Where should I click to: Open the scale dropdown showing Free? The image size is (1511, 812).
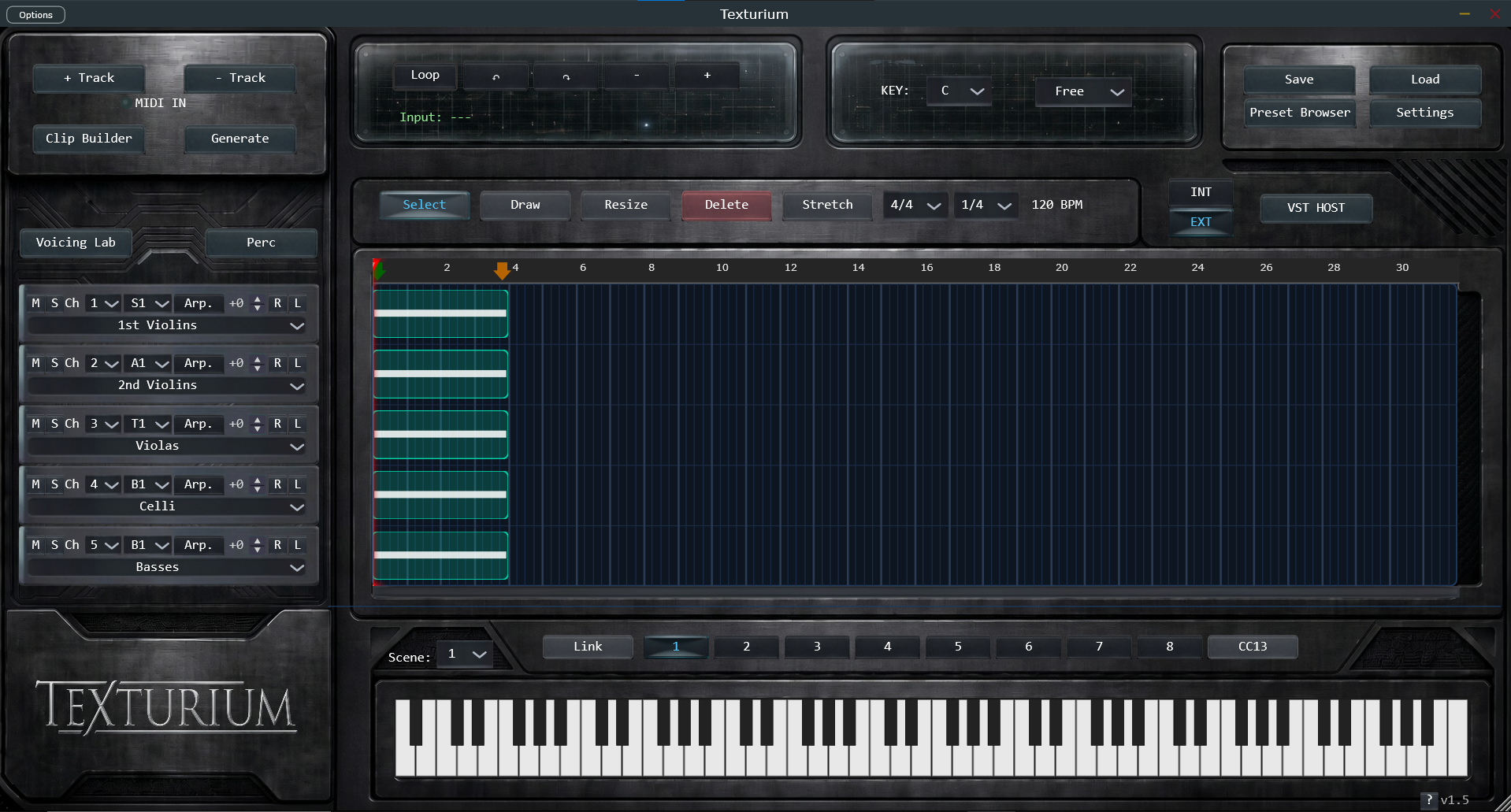[1084, 91]
